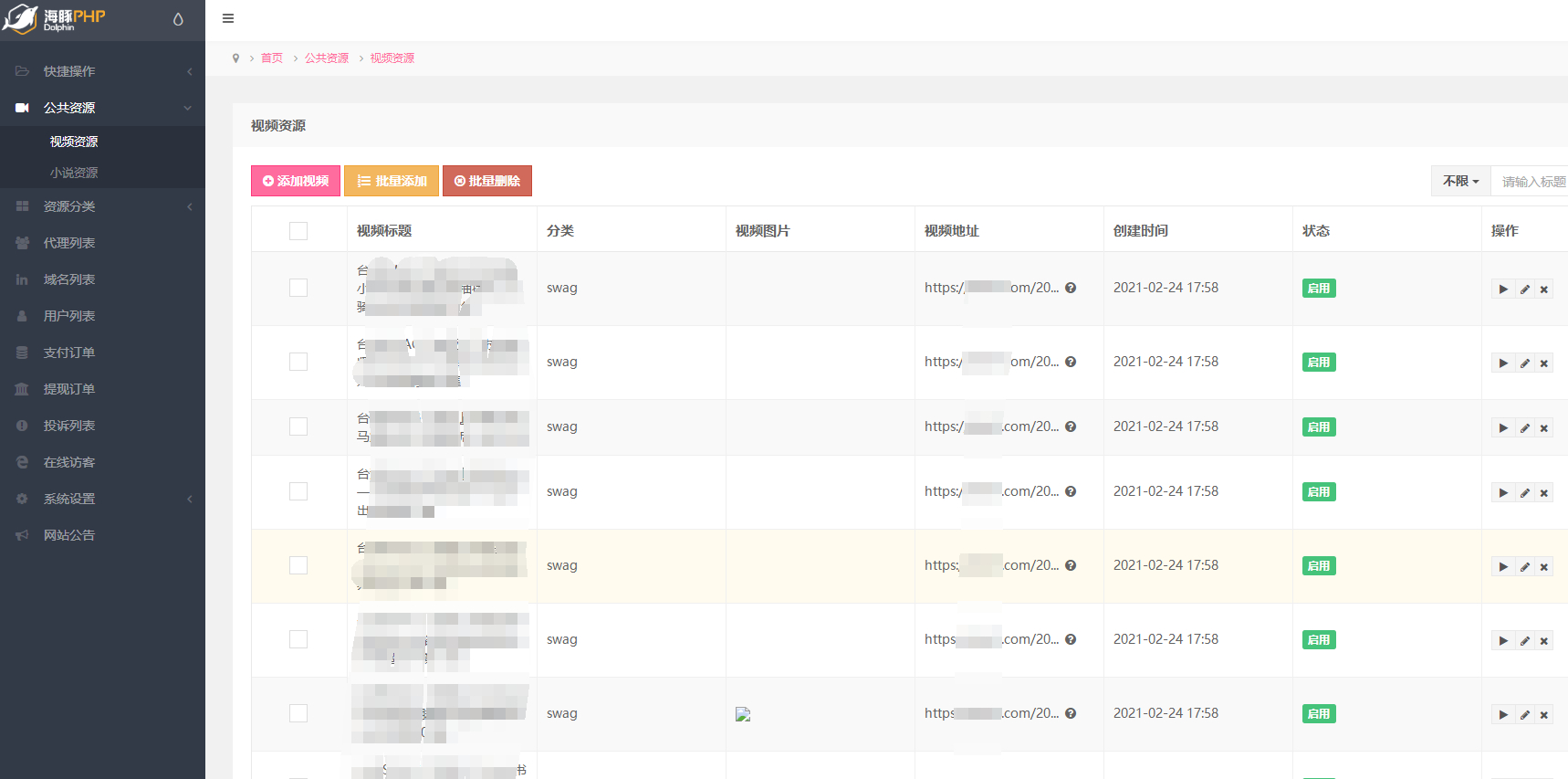
Task: Play the fifth row's highlighted video
Action: tap(1503, 567)
